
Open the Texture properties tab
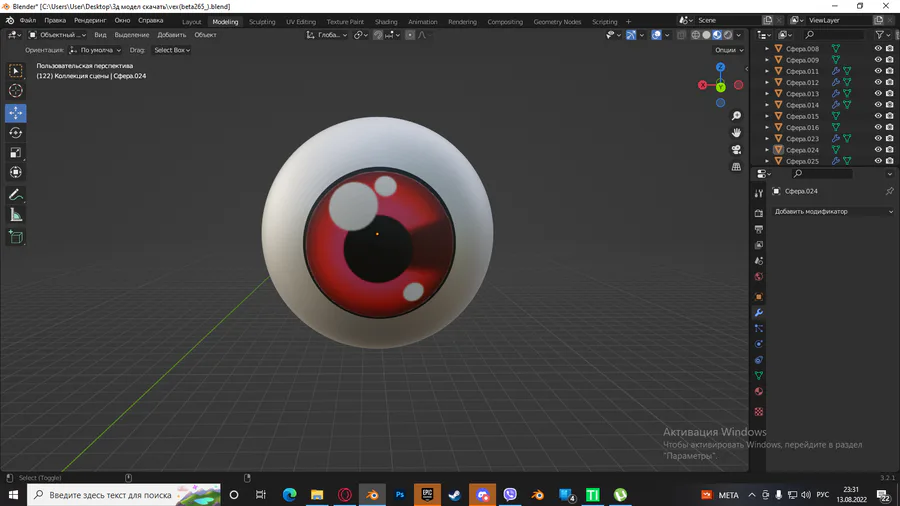pyautogui.click(x=759, y=411)
